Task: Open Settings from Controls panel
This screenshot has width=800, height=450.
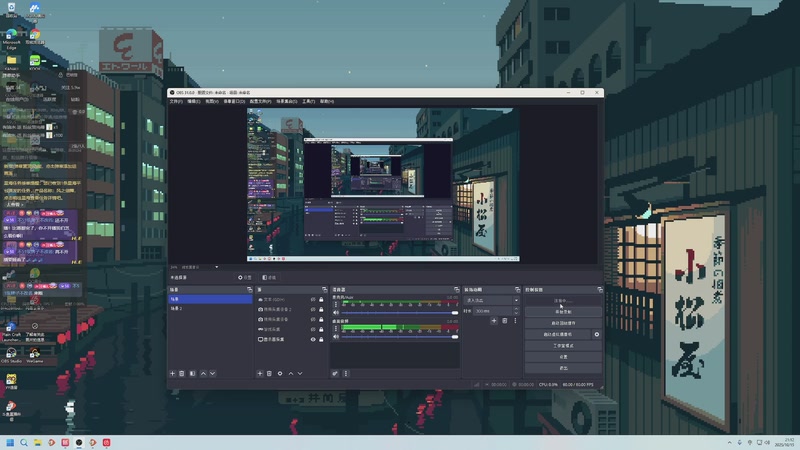Action: click(563, 357)
